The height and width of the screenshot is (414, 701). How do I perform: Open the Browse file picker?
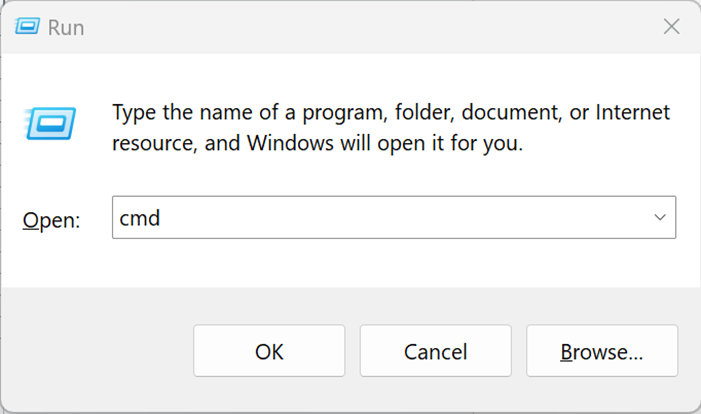[x=602, y=351]
